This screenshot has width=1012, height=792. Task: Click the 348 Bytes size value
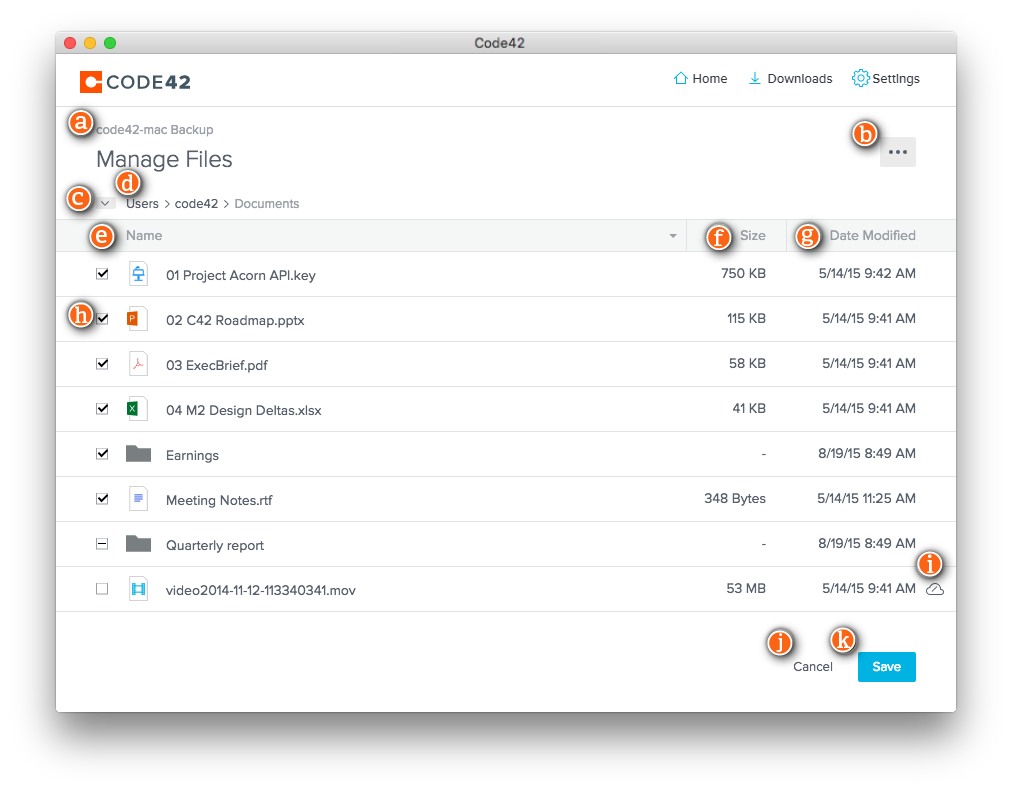(x=735, y=498)
